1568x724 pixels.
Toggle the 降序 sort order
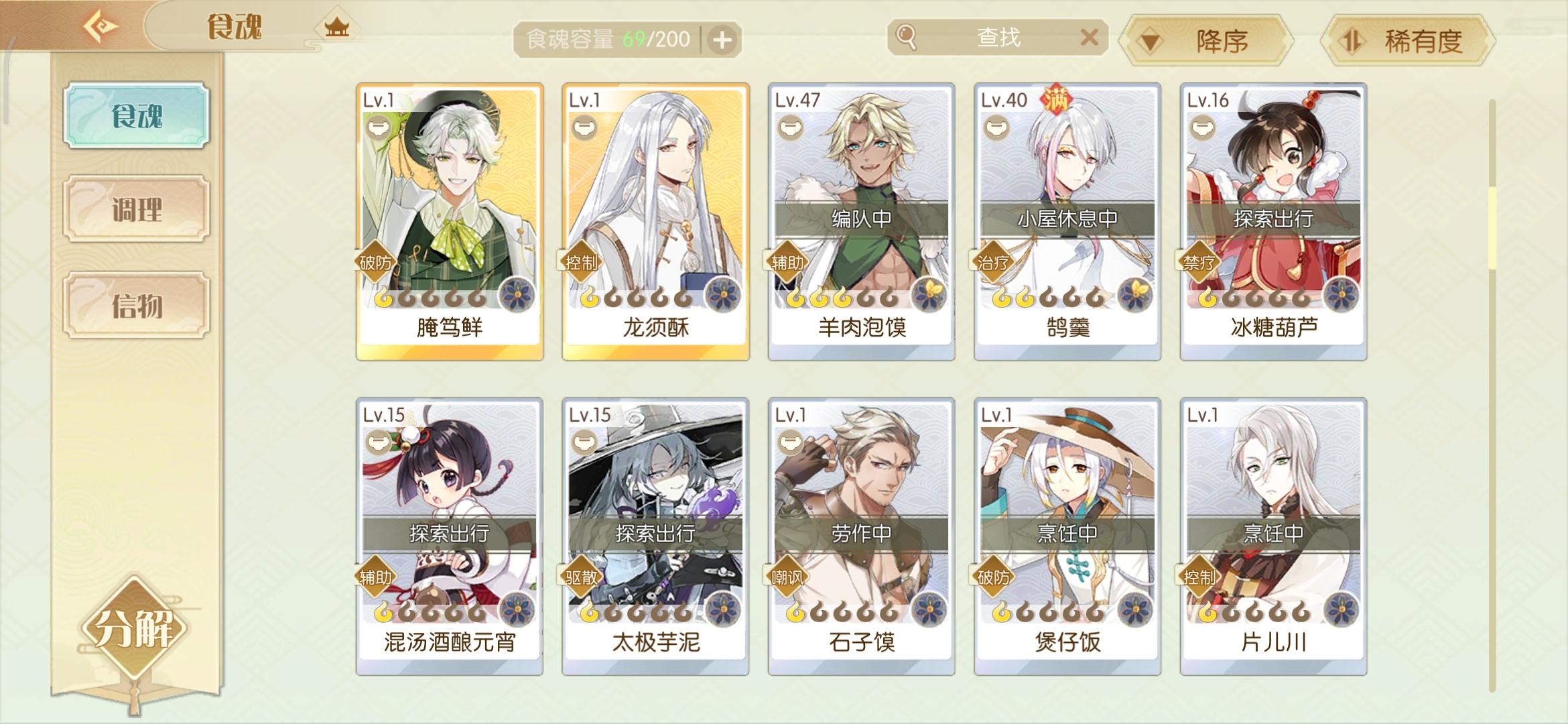tap(1209, 41)
